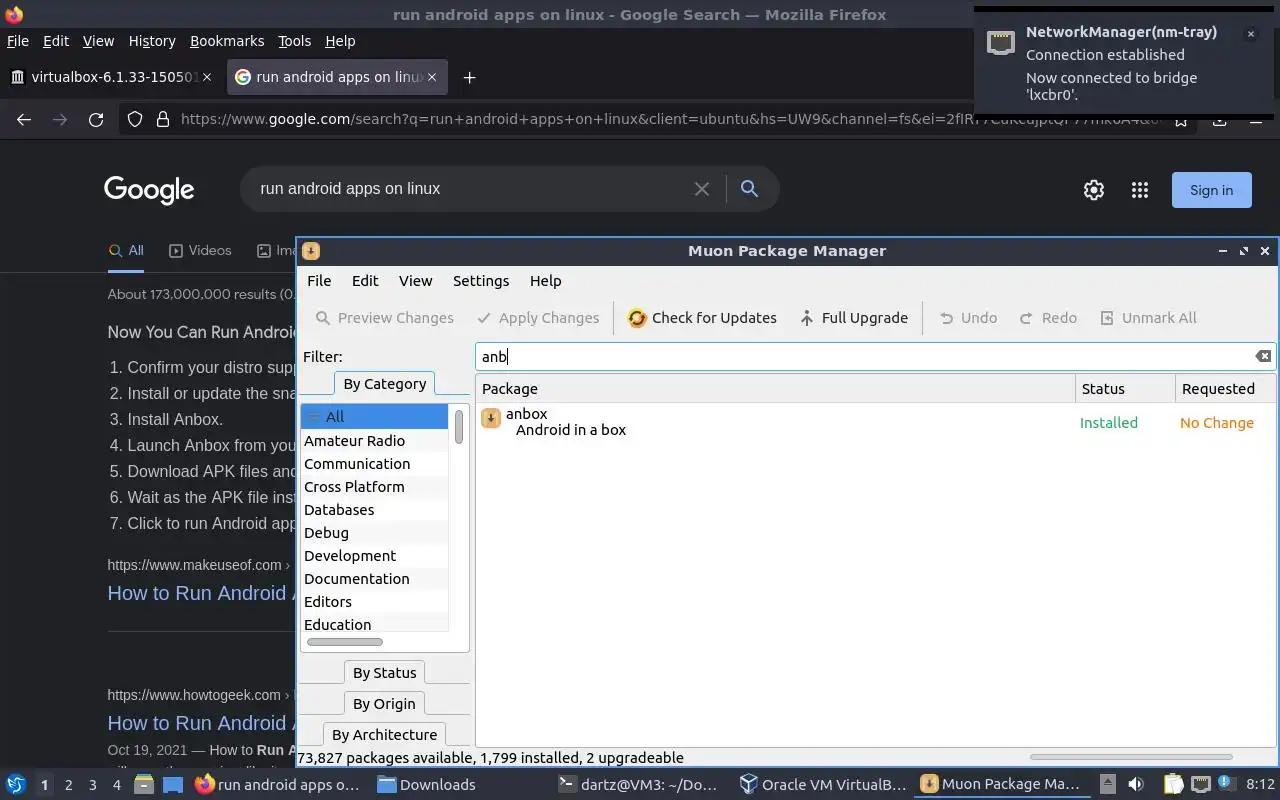
Task: Click the category list horizontal scrollbar
Action: pyautogui.click(x=345, y=642)
